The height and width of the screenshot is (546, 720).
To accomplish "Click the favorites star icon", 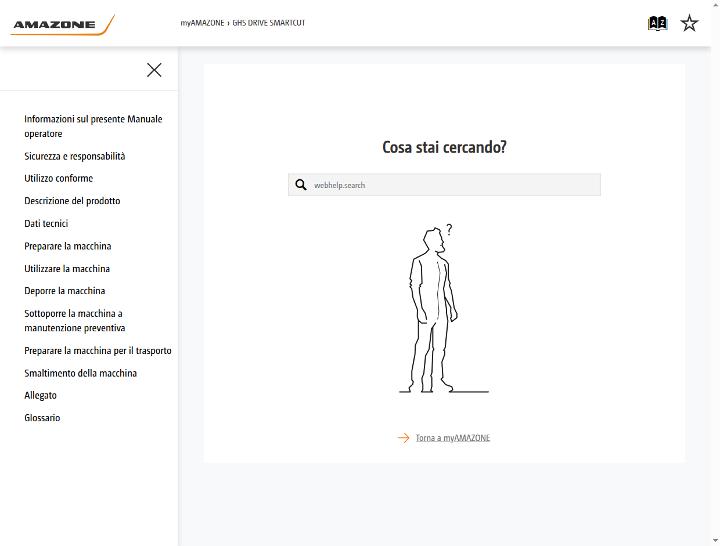I will 689,23.
